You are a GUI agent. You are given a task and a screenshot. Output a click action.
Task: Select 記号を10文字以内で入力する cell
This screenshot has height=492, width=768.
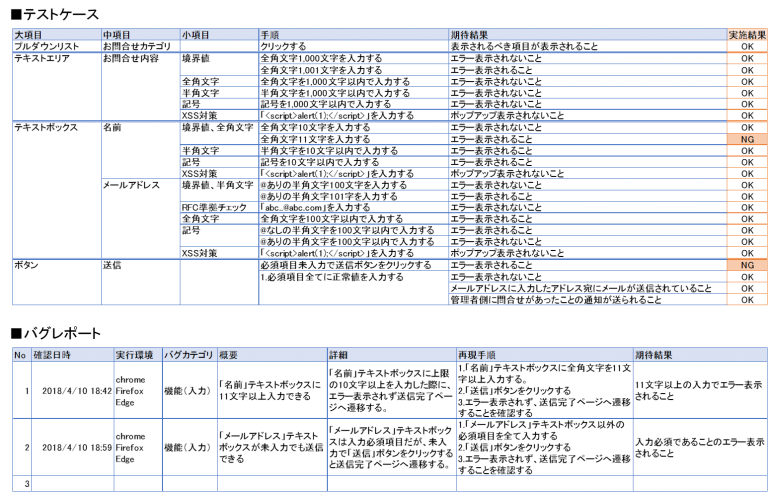354,162
